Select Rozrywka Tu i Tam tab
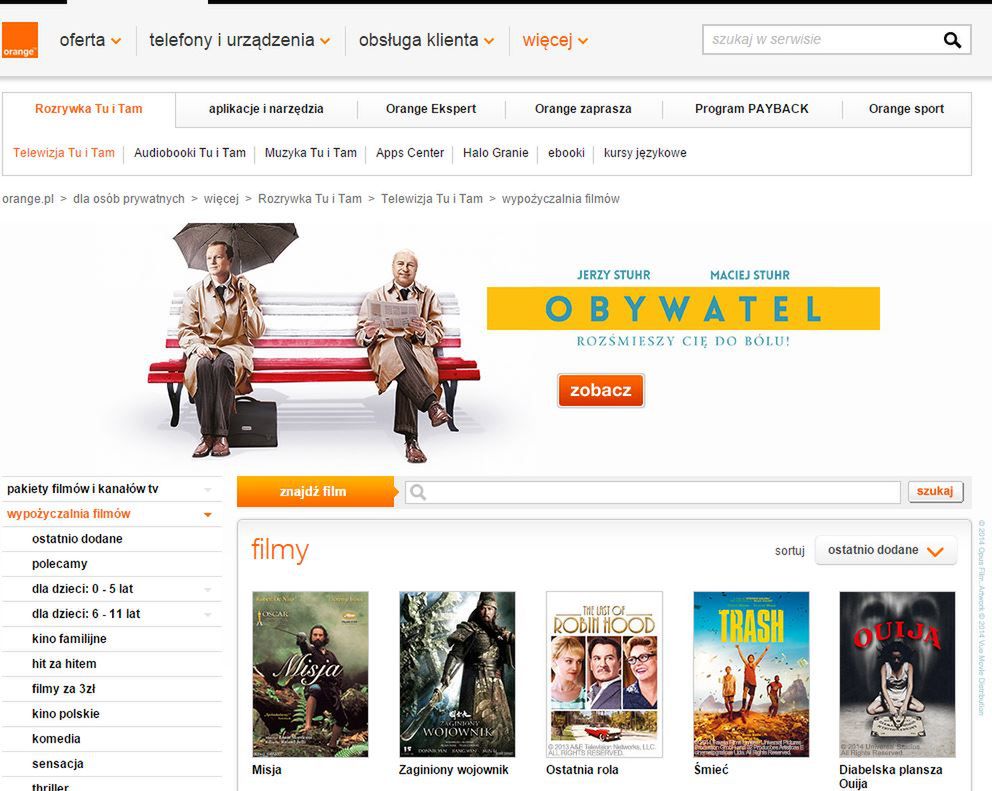992x791 pixels. click(x=89, y=109)
